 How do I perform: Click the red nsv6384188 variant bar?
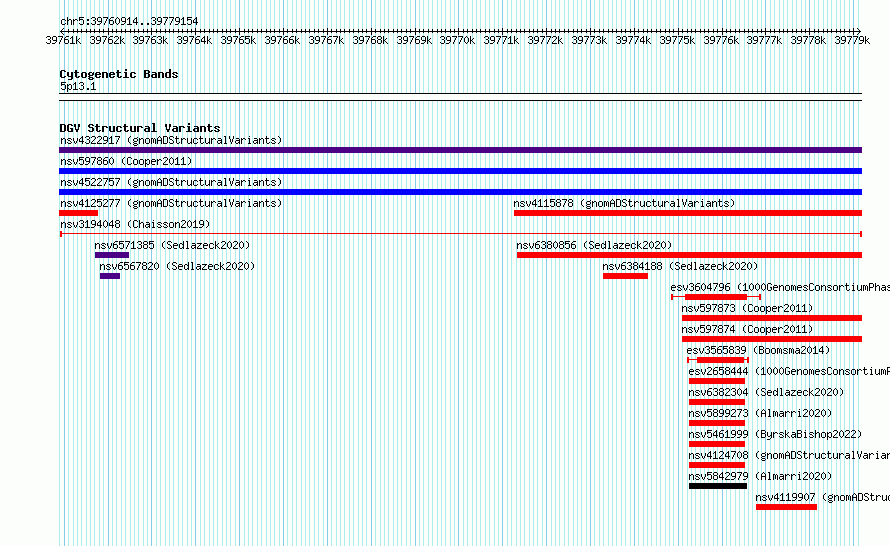[x=625, y=276]
